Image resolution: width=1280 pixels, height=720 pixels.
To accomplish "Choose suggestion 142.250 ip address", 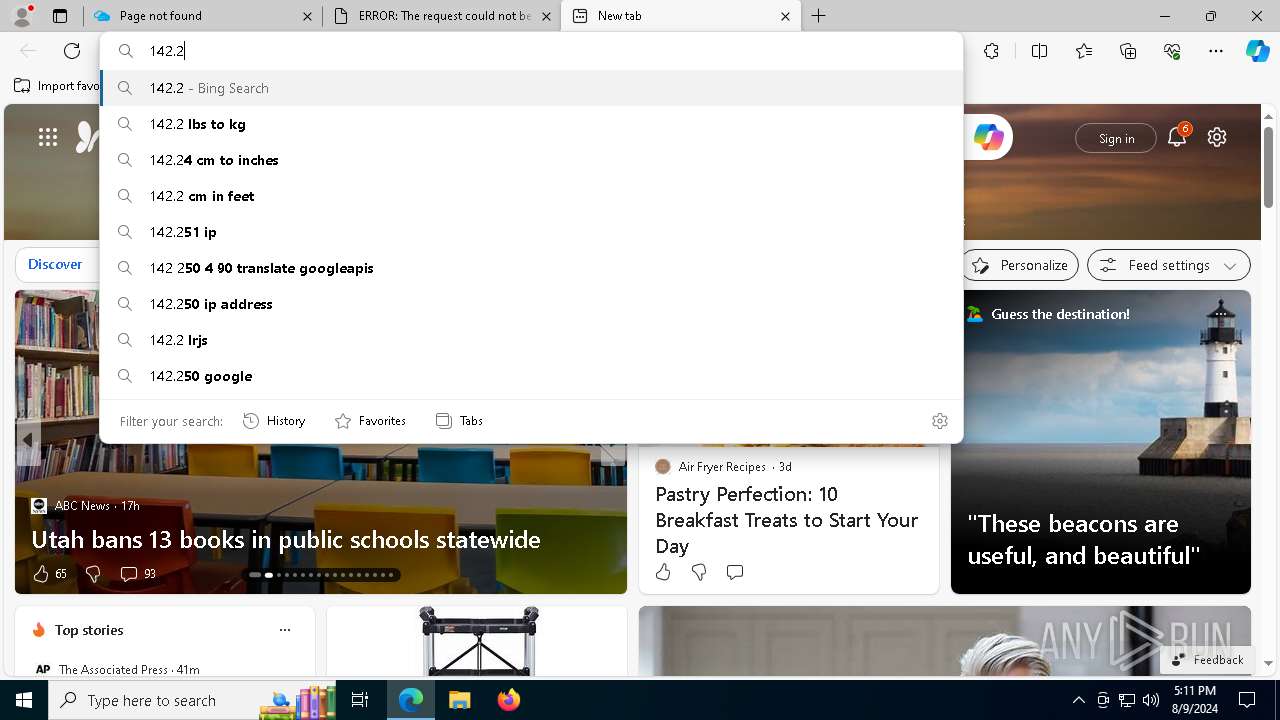I will (531, 304).
